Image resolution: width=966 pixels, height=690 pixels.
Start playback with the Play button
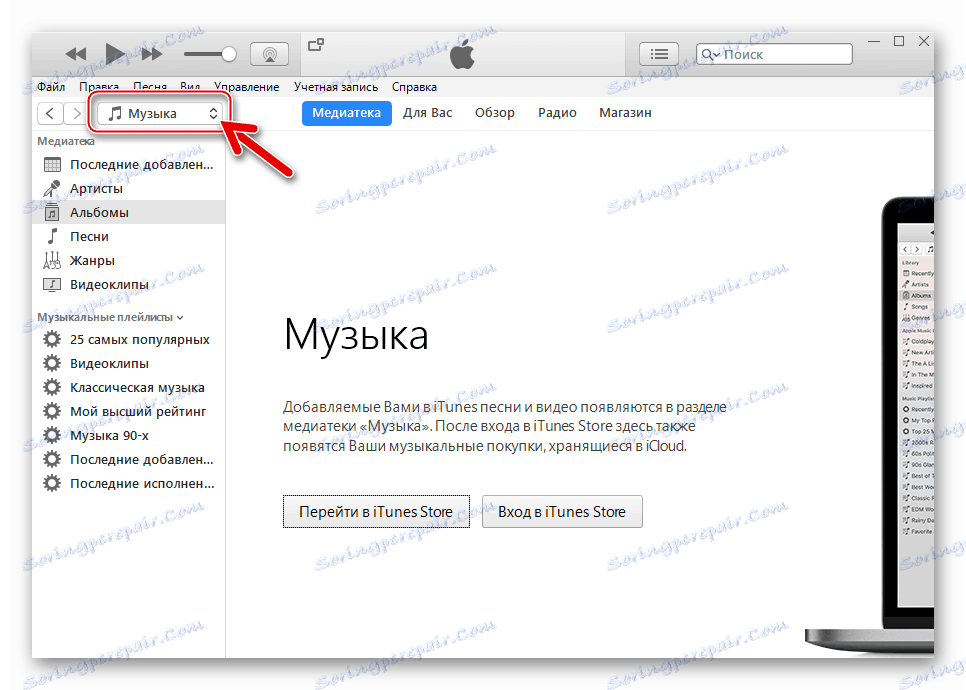click(115, 54)
